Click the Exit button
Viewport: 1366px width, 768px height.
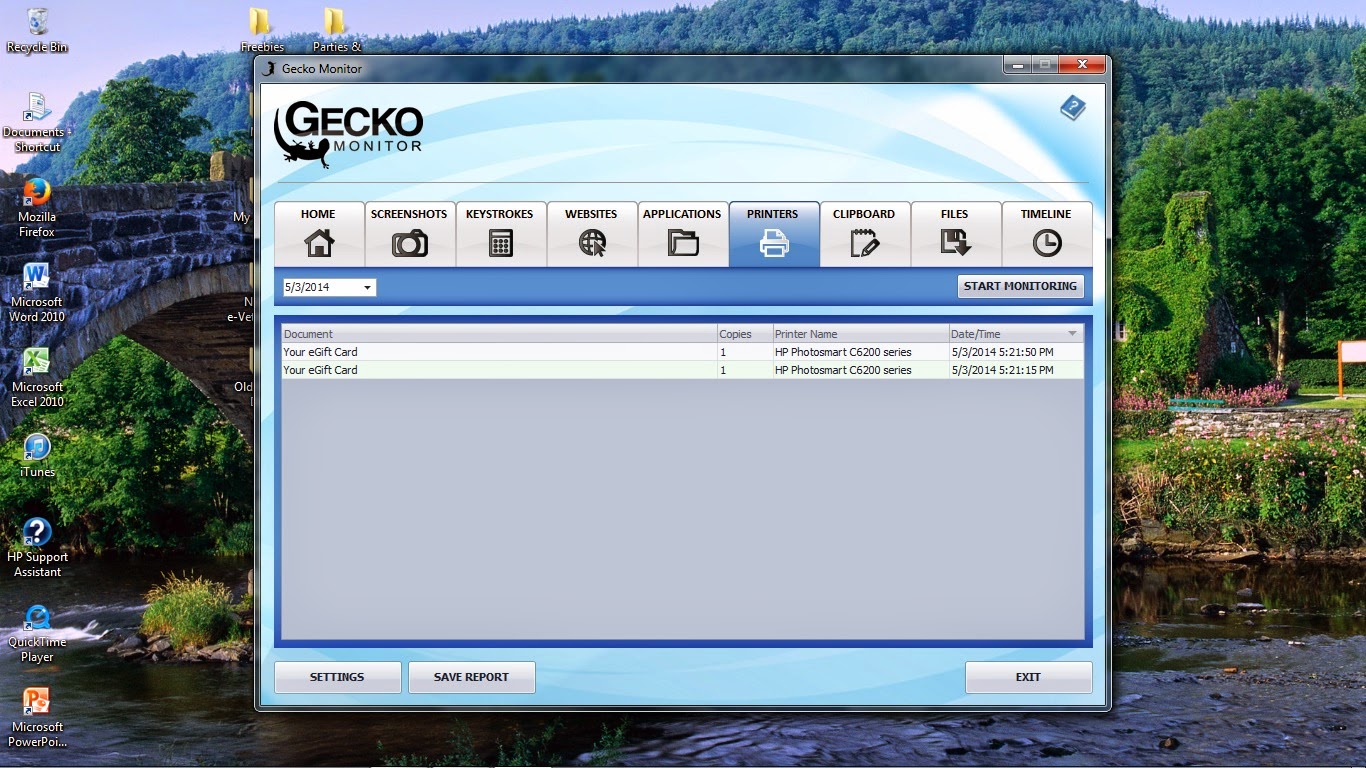coord(1028,677)
